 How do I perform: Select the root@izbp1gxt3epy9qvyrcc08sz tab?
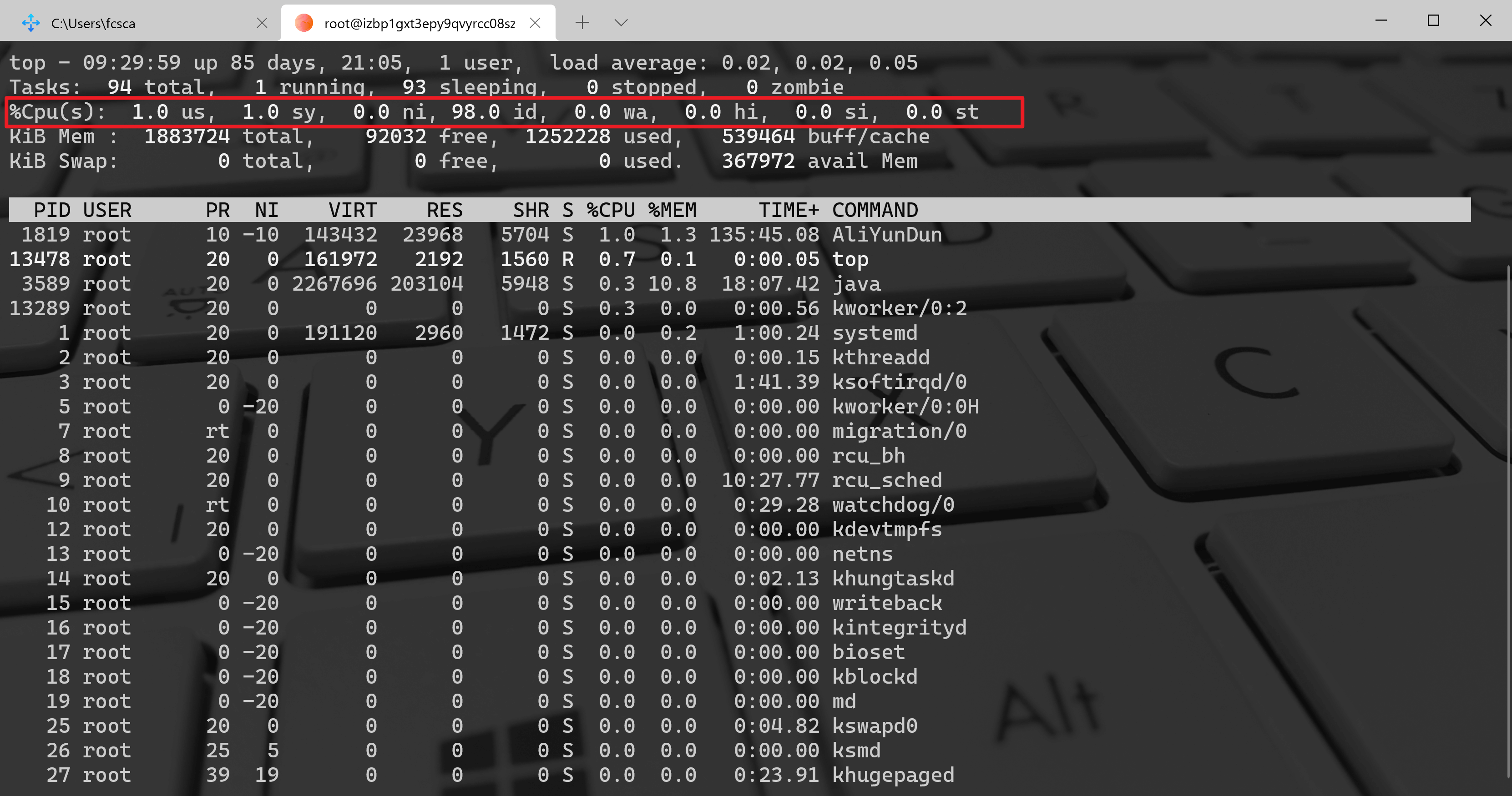pos(419,24)
